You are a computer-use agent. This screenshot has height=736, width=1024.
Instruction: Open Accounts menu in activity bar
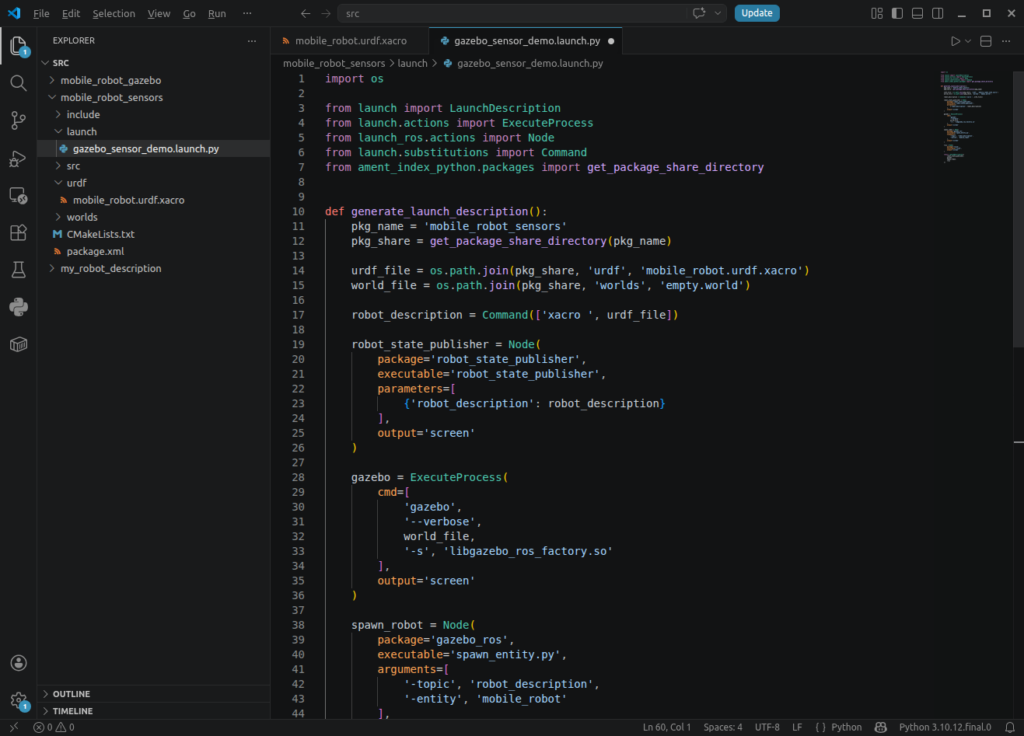[x=18, y=663]
